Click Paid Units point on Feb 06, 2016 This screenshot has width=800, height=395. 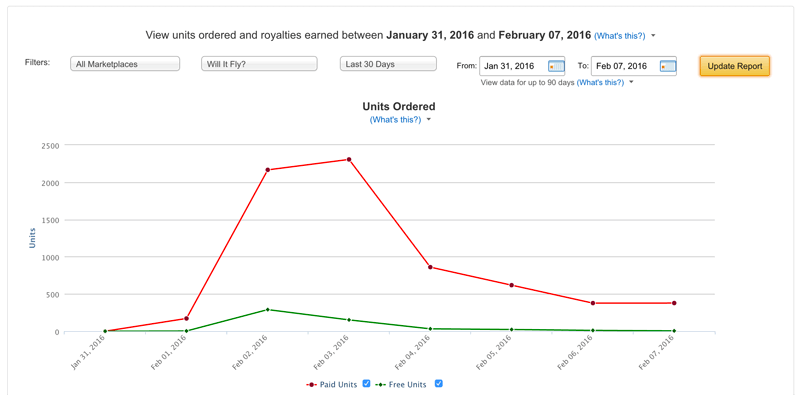593,303
